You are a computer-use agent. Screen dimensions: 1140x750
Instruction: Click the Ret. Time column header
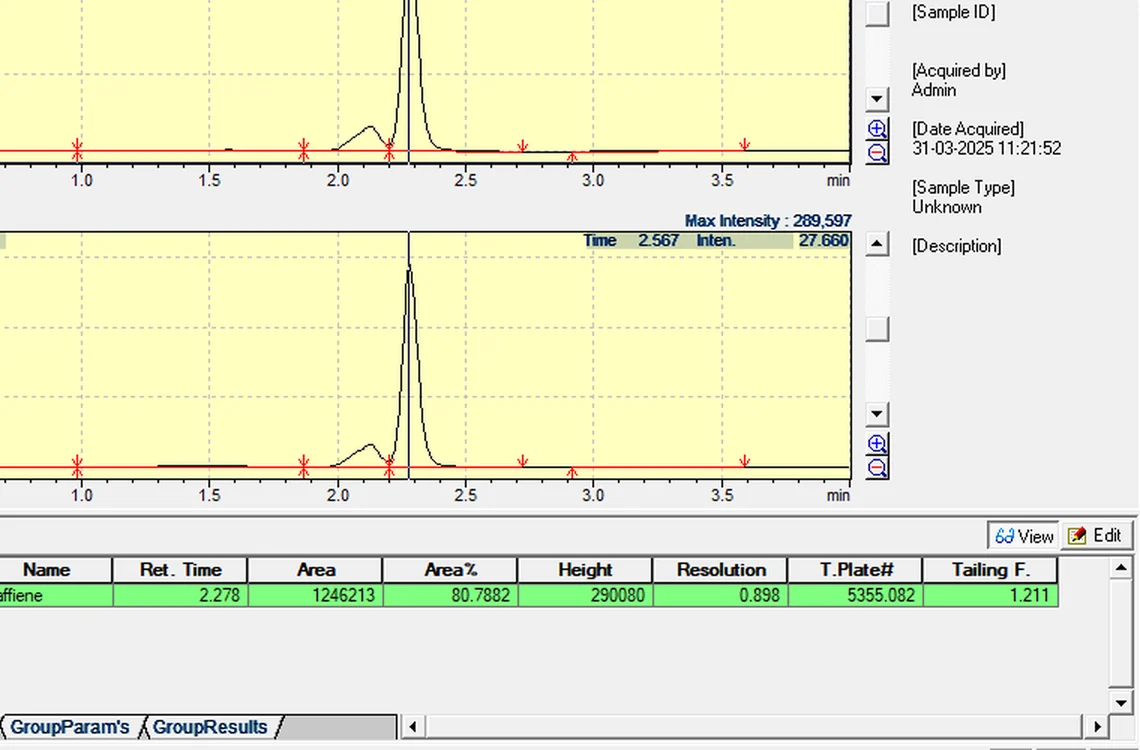pos(180,570)
